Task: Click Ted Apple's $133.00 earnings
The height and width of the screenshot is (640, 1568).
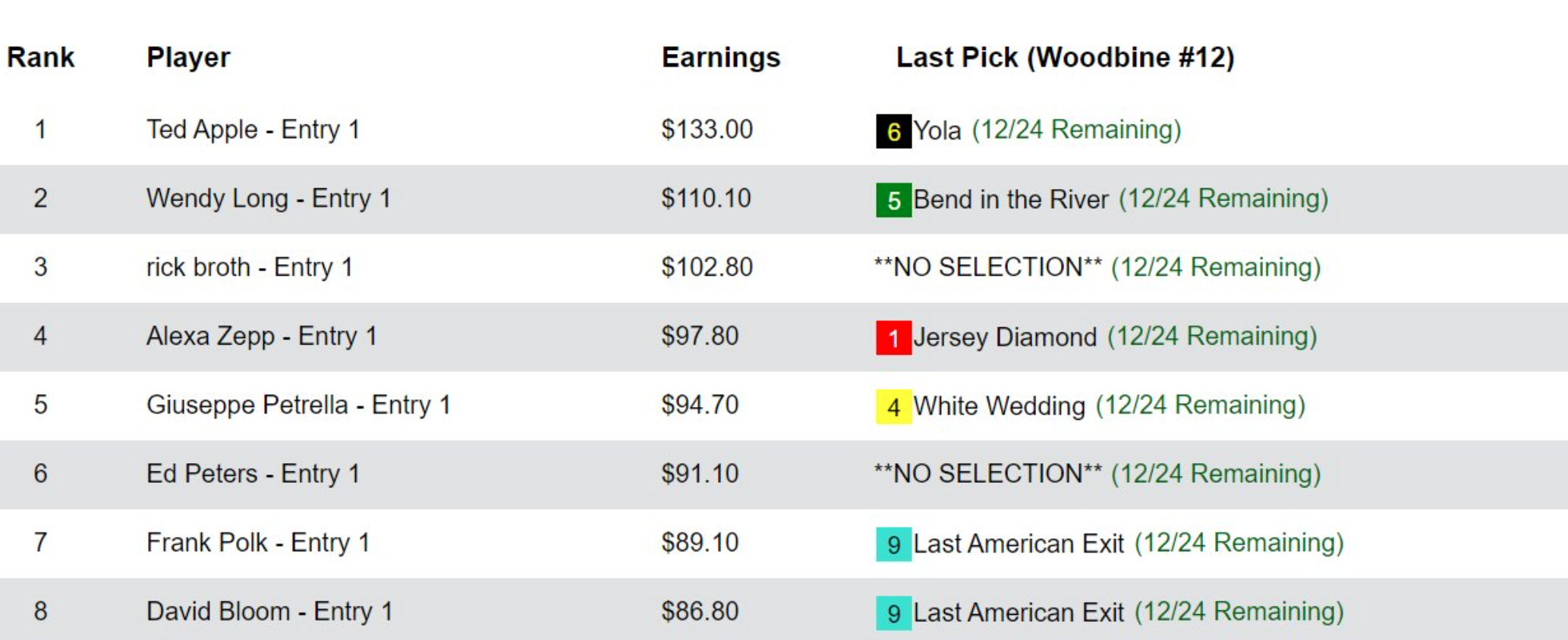Action: (x=707, y=130)
